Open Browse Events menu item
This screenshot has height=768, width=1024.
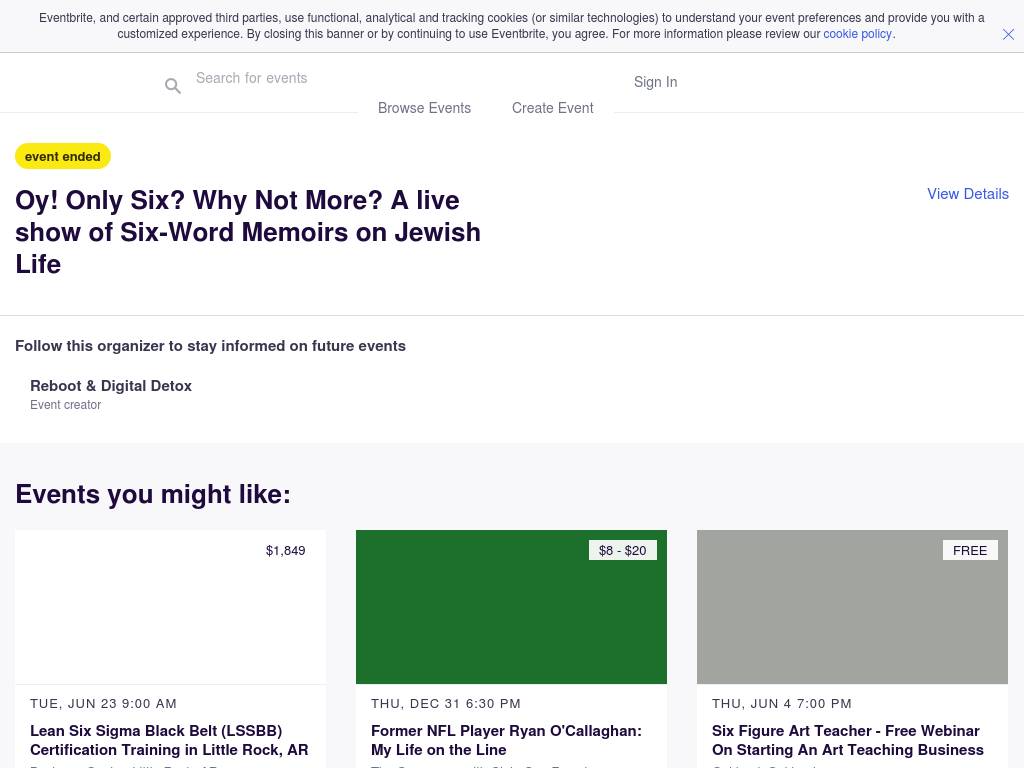point(424,108)
